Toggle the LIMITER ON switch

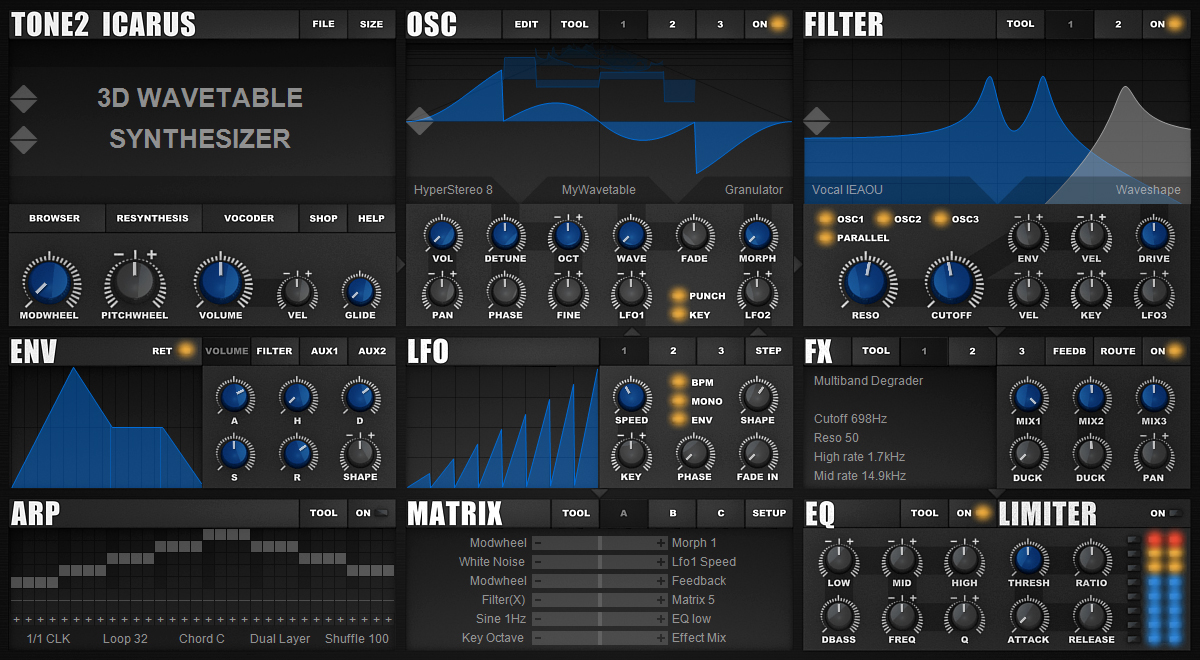(x=1166, y=513)
